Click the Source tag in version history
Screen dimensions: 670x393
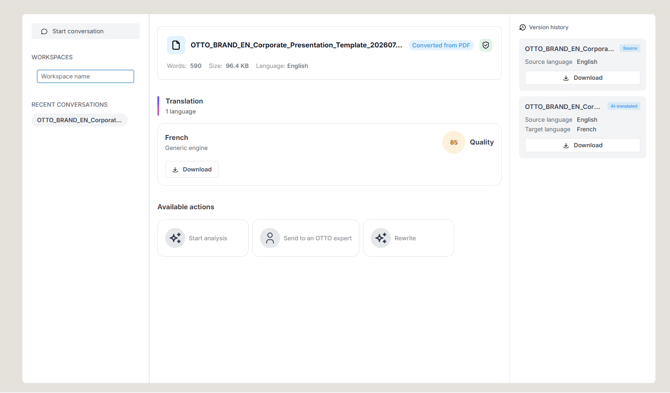[630, 48]
